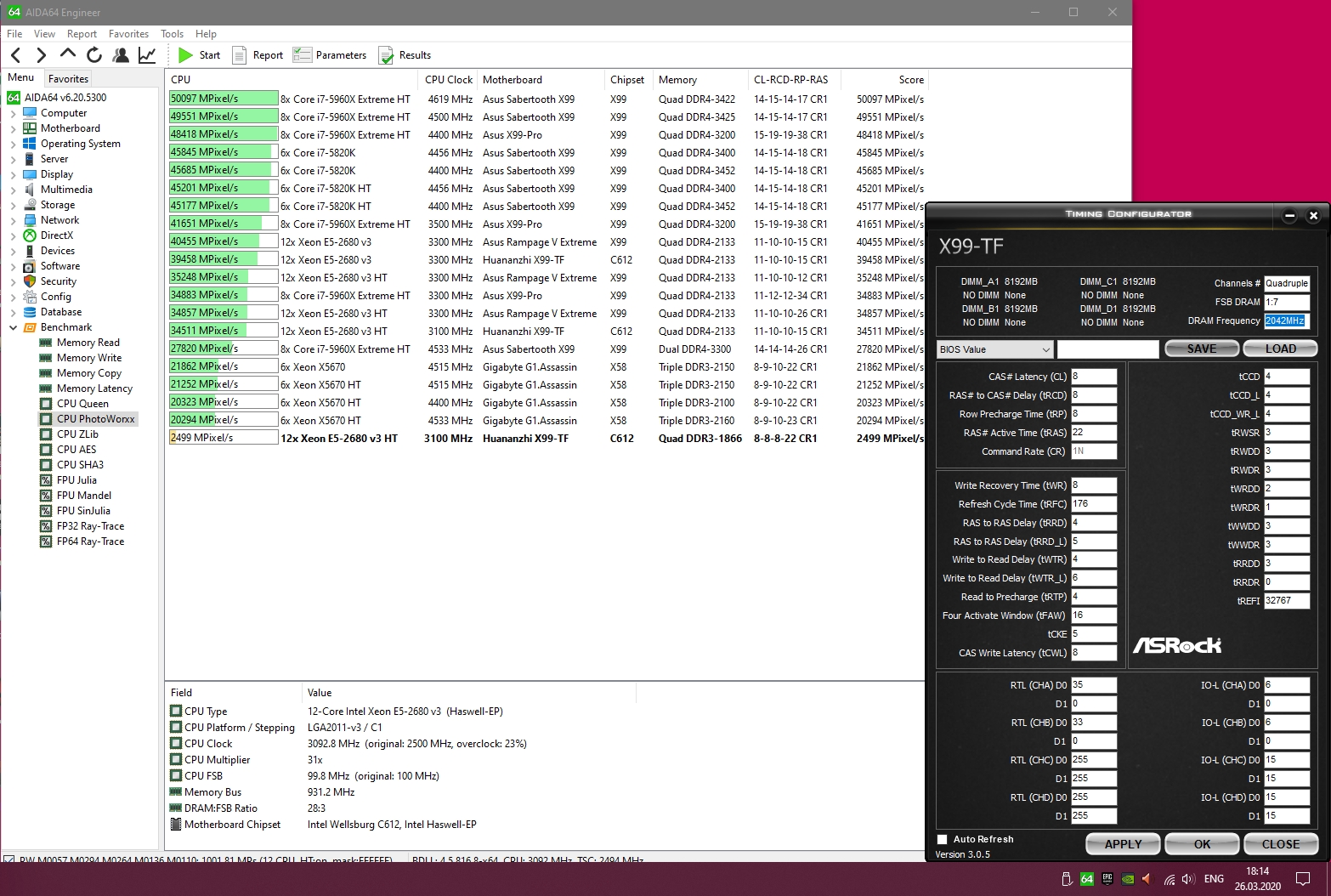Image resolution: width=1331 pixels, height=896 pixels.
Task: Click the Database icon in the tree
Action: coord(30,312)
